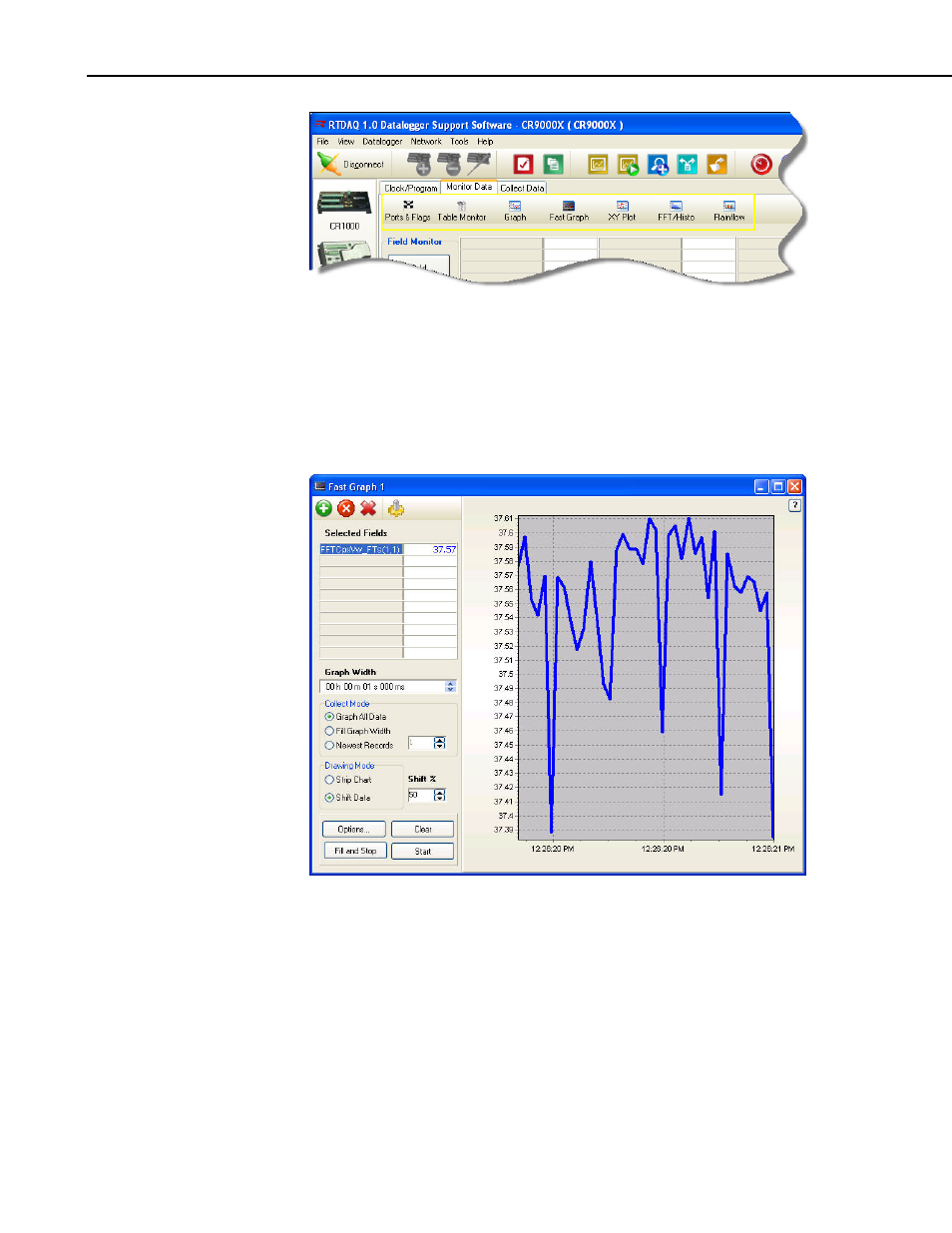Click the Options... button
Viewport: 952px width, 1233px height.
coord(353,830)
